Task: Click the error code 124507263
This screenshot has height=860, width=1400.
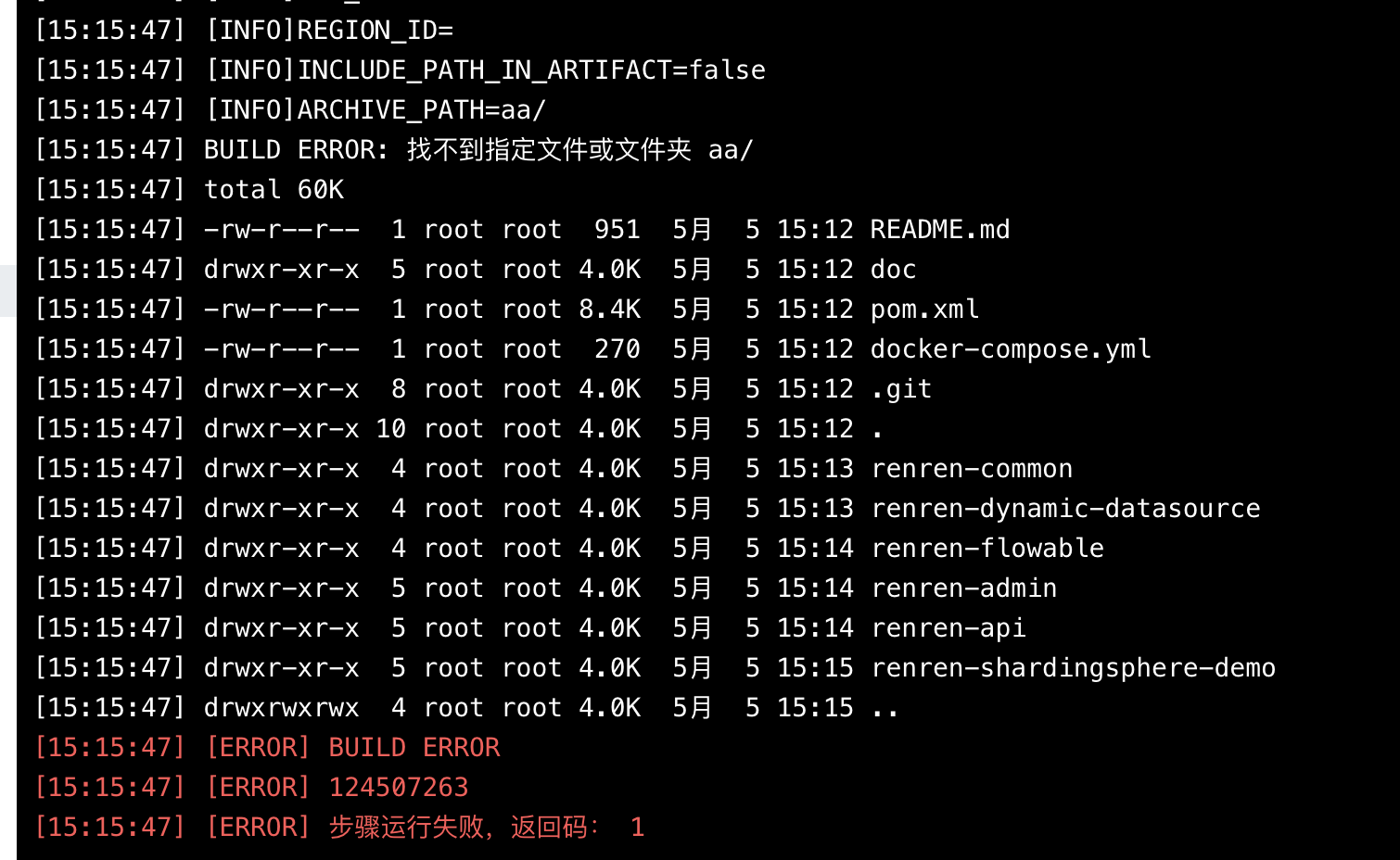Action: point(399,787)
